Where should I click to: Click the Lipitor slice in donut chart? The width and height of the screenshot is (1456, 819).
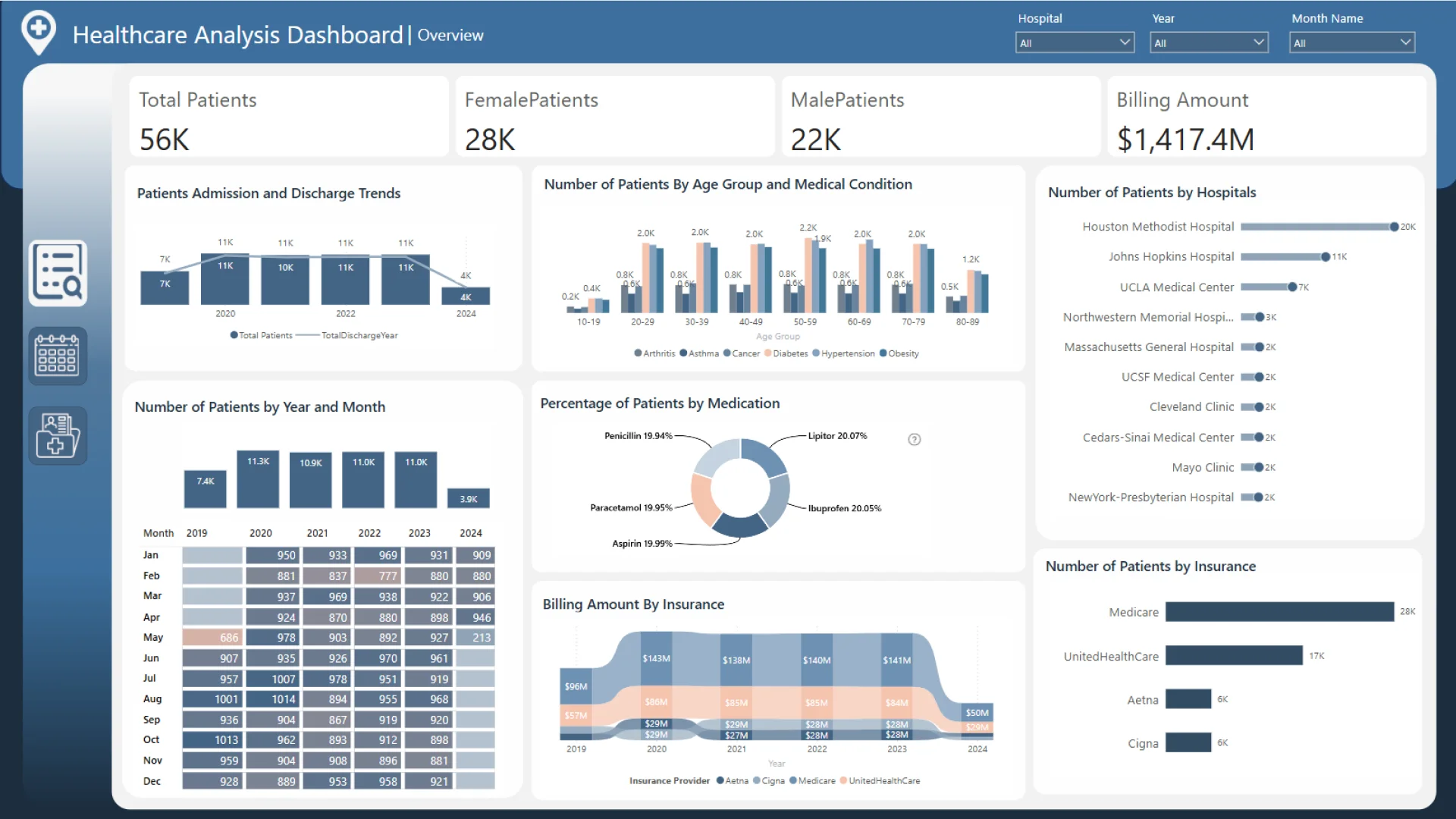(763, 456)
